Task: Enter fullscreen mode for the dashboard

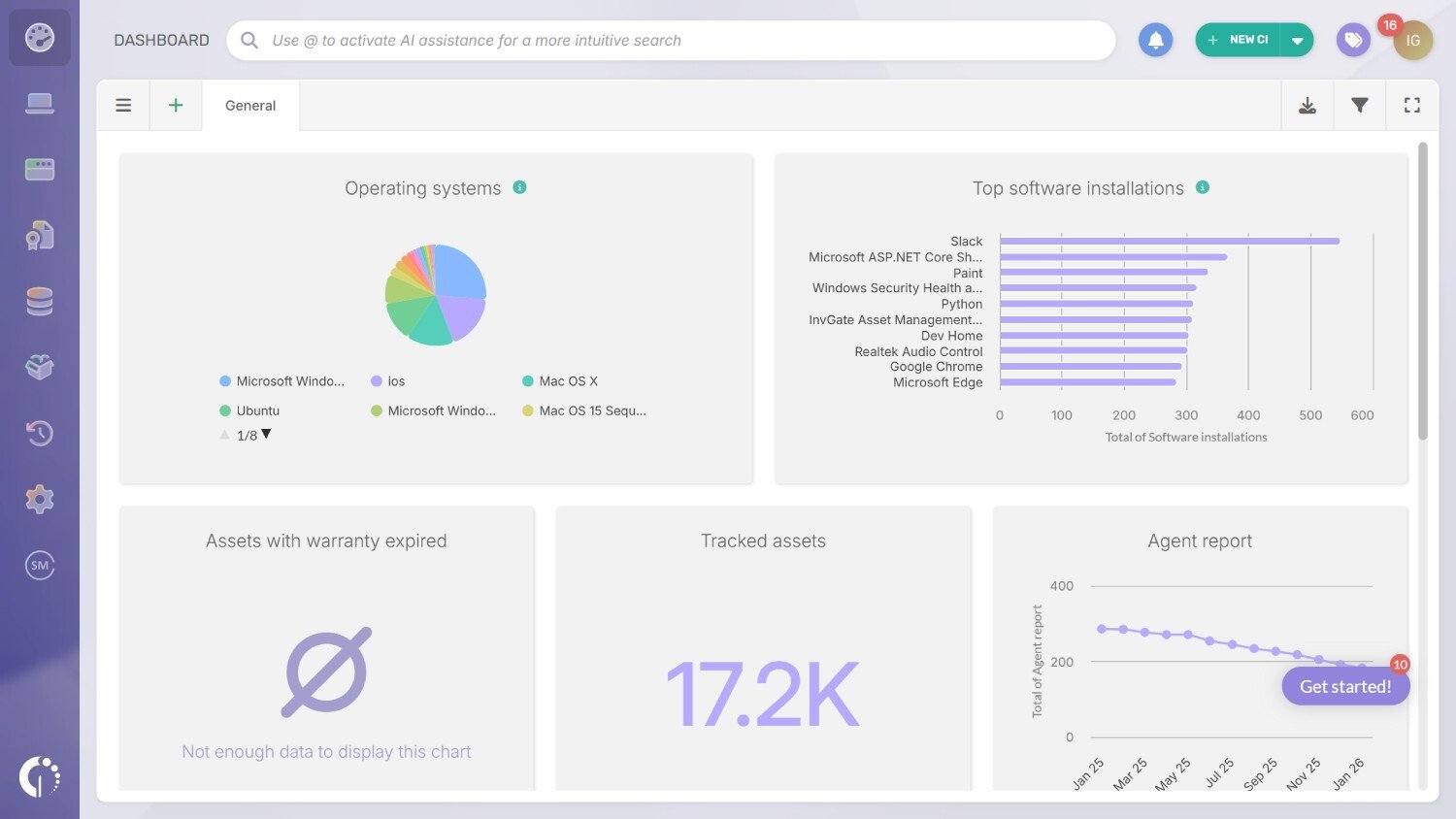Action: tap(1412, 104)
